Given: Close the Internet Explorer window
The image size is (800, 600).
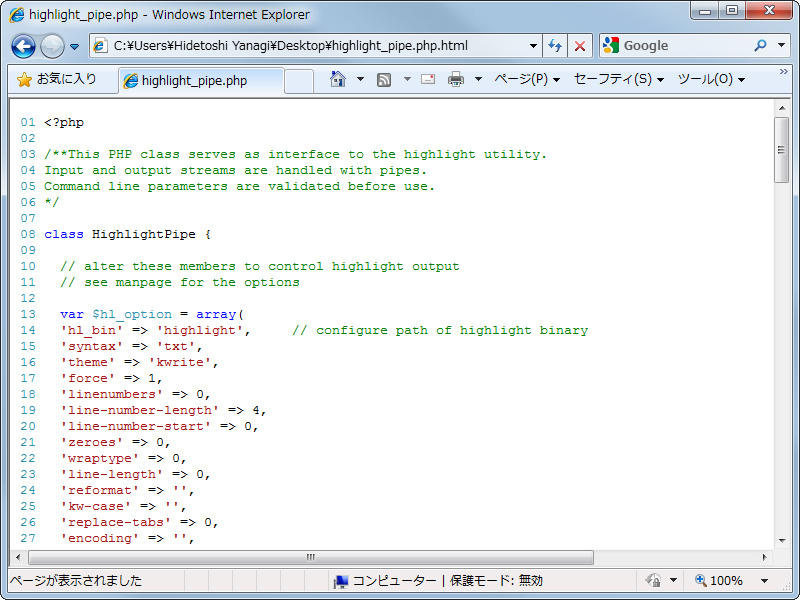Looking at the screenshot, I should tap(769, 10).
